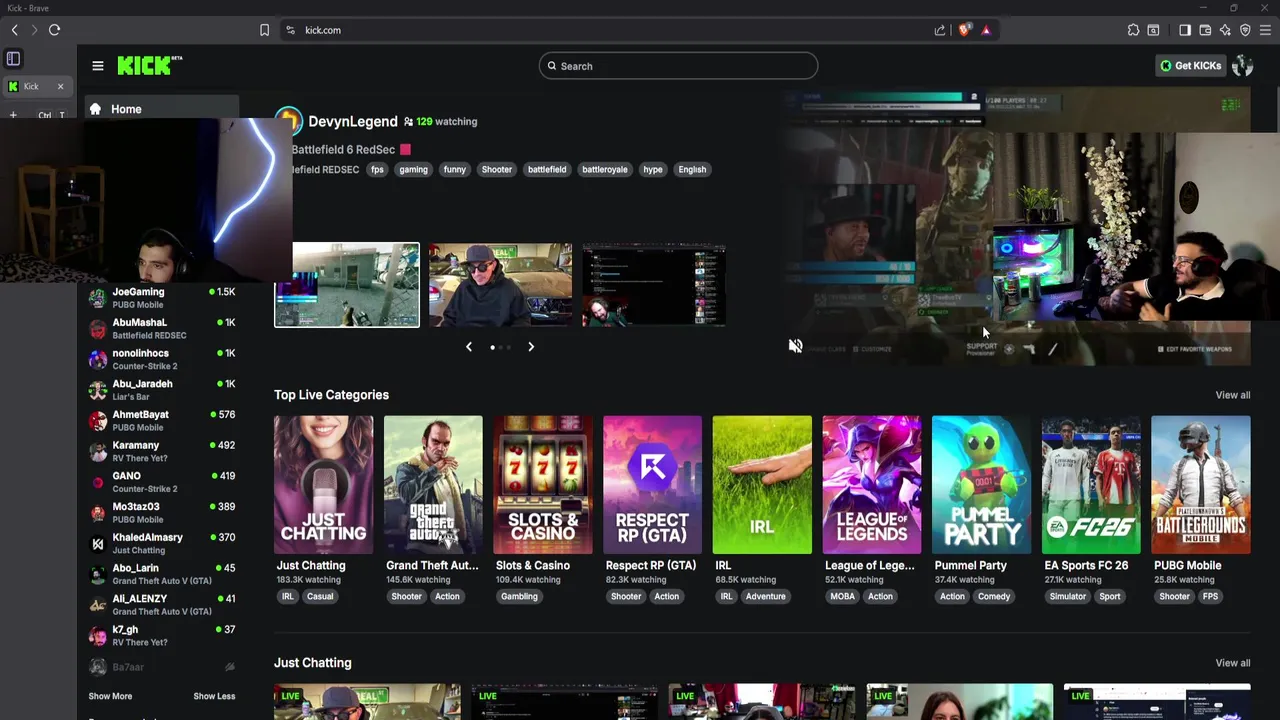
Task: Show next featured streams with right chevron
Action: click(531, 347)
